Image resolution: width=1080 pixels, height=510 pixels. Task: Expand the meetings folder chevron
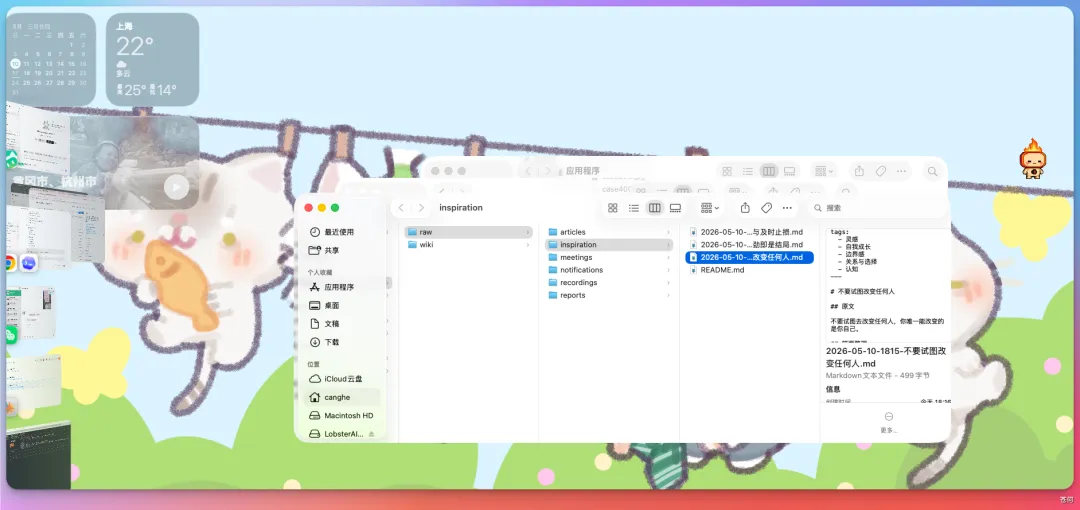point(669,257)
